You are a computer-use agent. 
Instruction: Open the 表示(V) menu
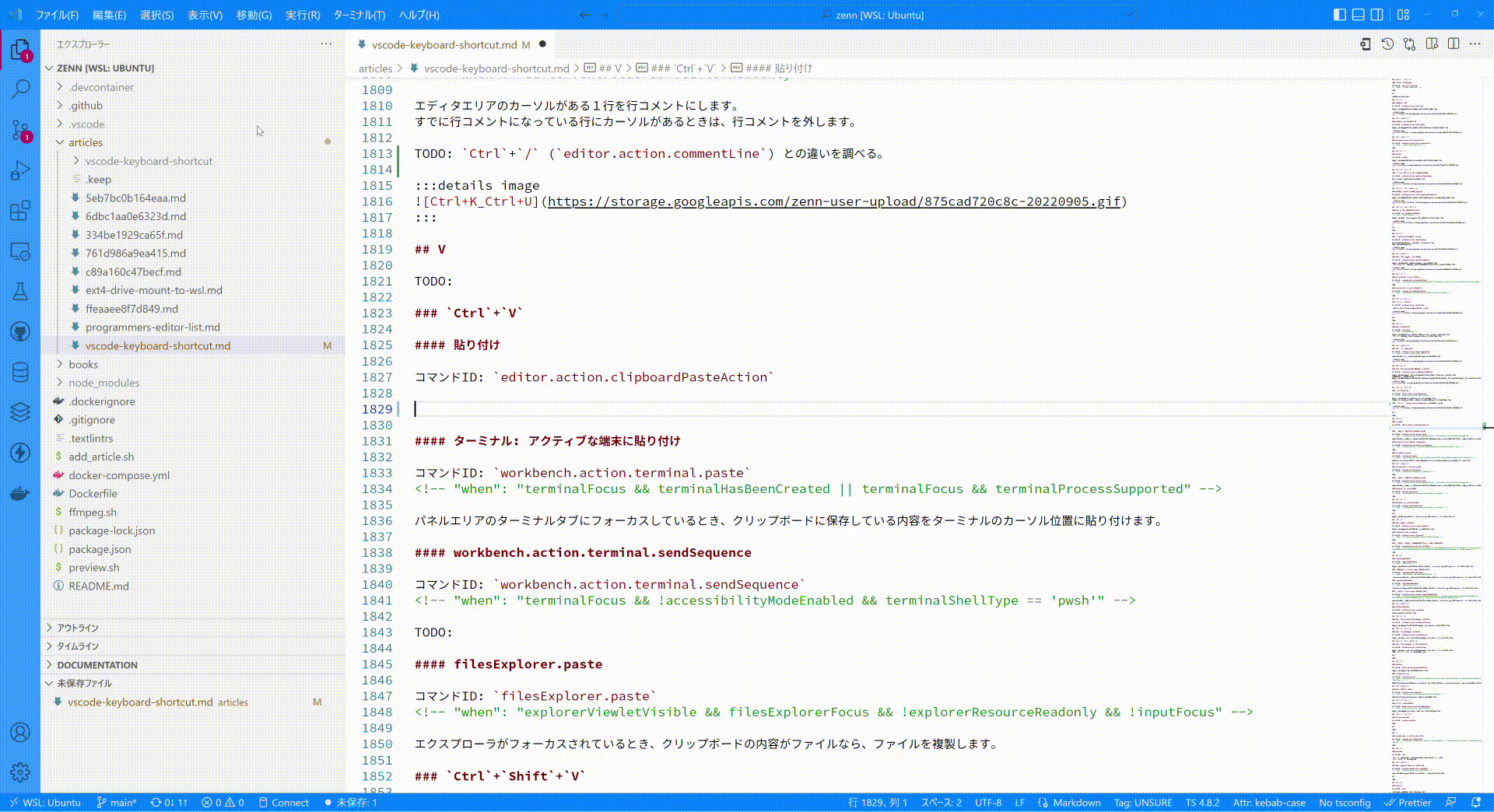click(205, 15)
